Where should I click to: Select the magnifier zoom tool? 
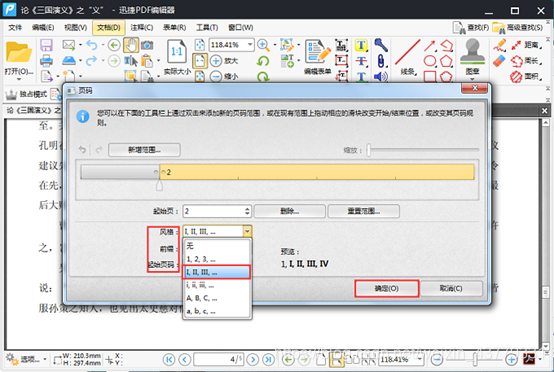263,45
